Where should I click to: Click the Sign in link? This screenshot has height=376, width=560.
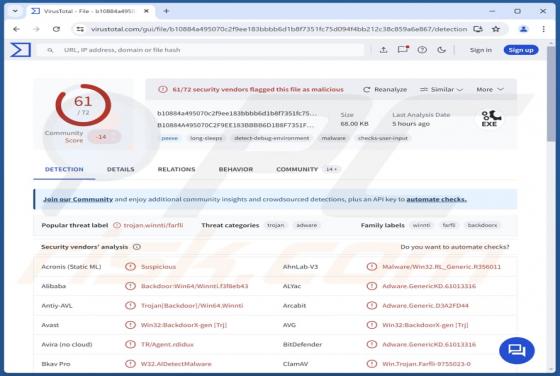[x=481, y=50]
